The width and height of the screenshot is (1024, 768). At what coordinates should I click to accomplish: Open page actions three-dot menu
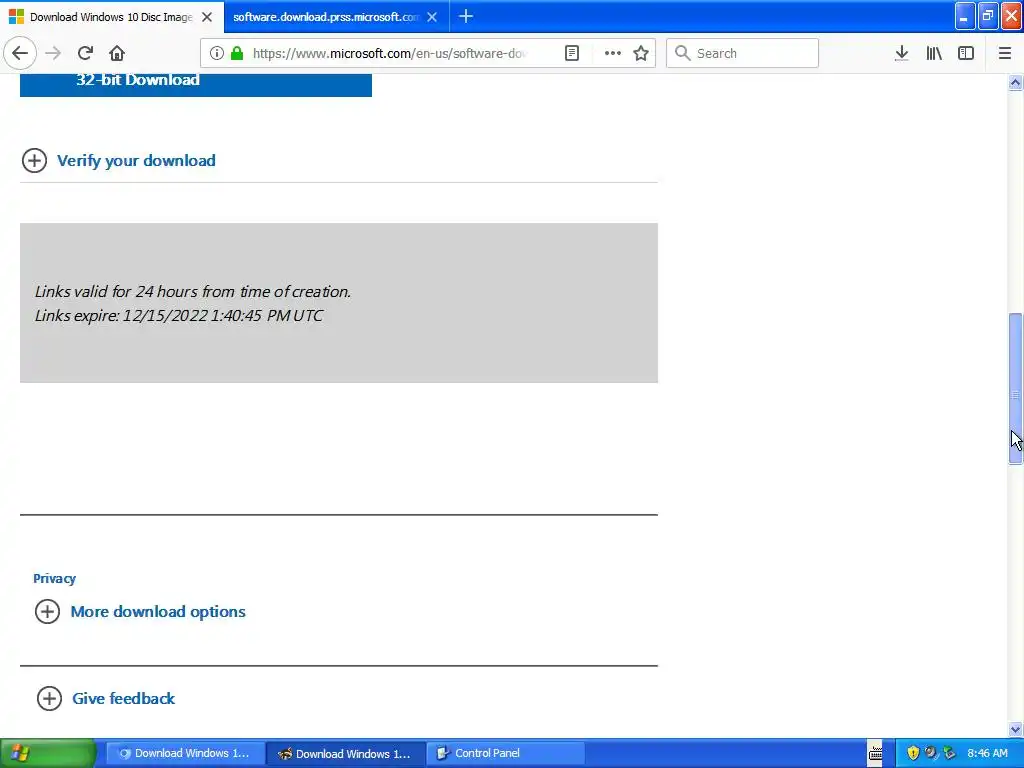click(613, 53)
